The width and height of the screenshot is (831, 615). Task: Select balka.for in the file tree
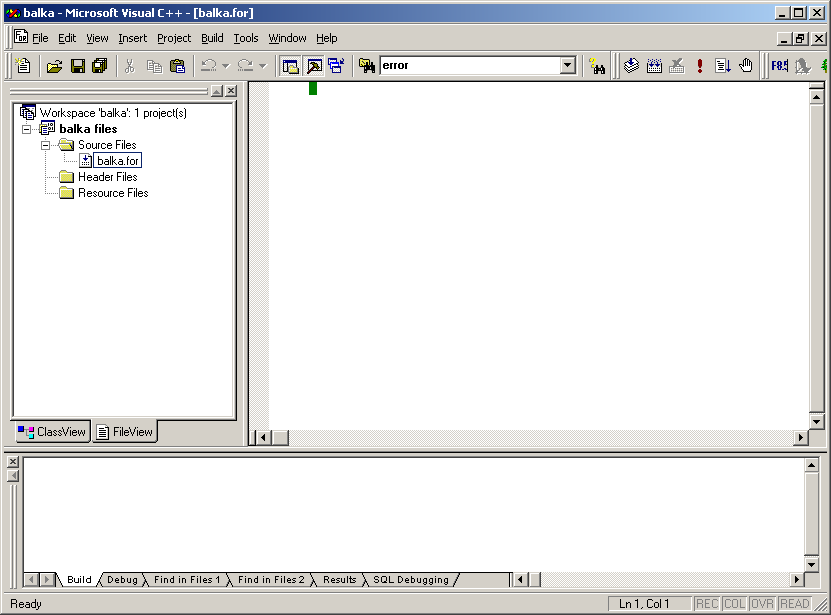118,161
